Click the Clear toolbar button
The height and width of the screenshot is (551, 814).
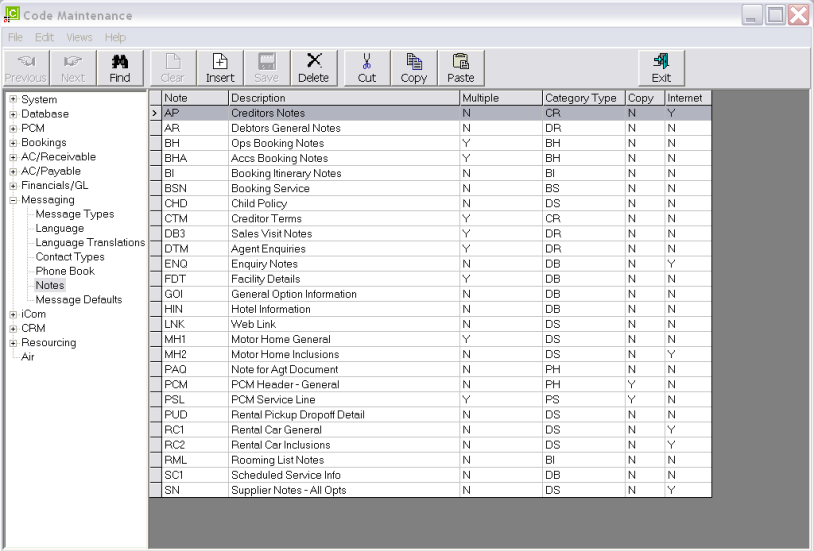click(173, 68)
